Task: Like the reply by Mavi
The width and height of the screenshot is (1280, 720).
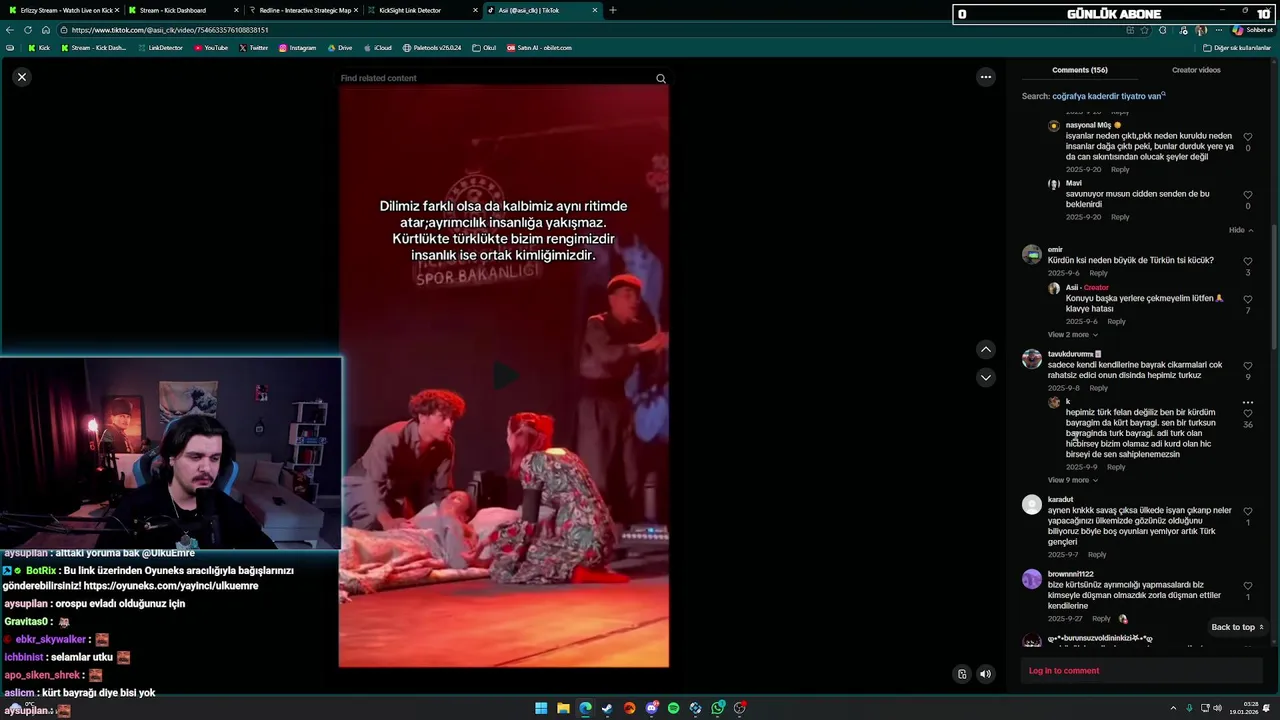Action: click(1247, 195)
